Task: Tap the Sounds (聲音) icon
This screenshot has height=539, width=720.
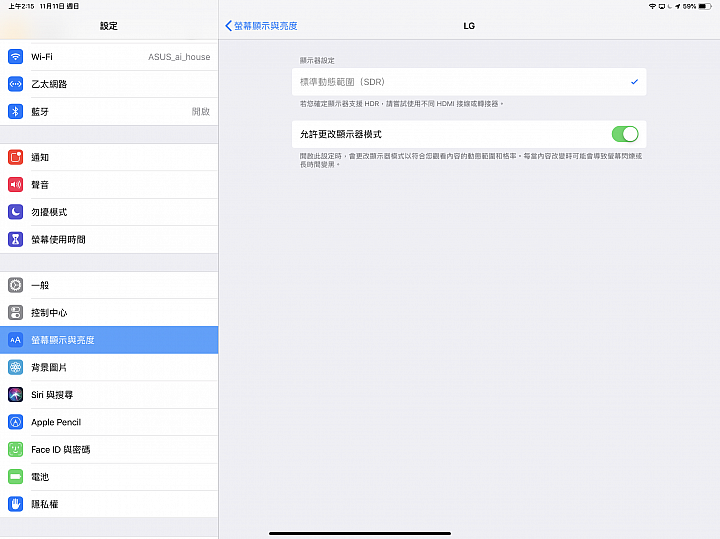Action: (16, 185)
